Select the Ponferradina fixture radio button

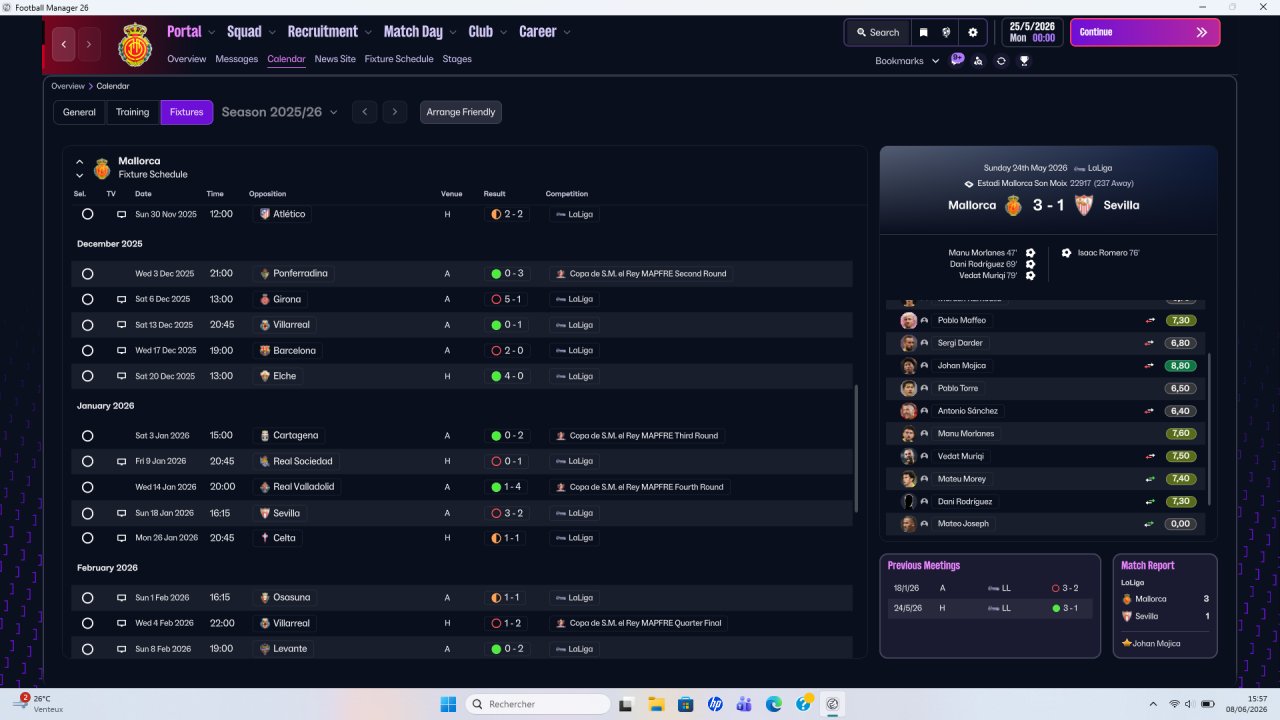pos(87,274)
